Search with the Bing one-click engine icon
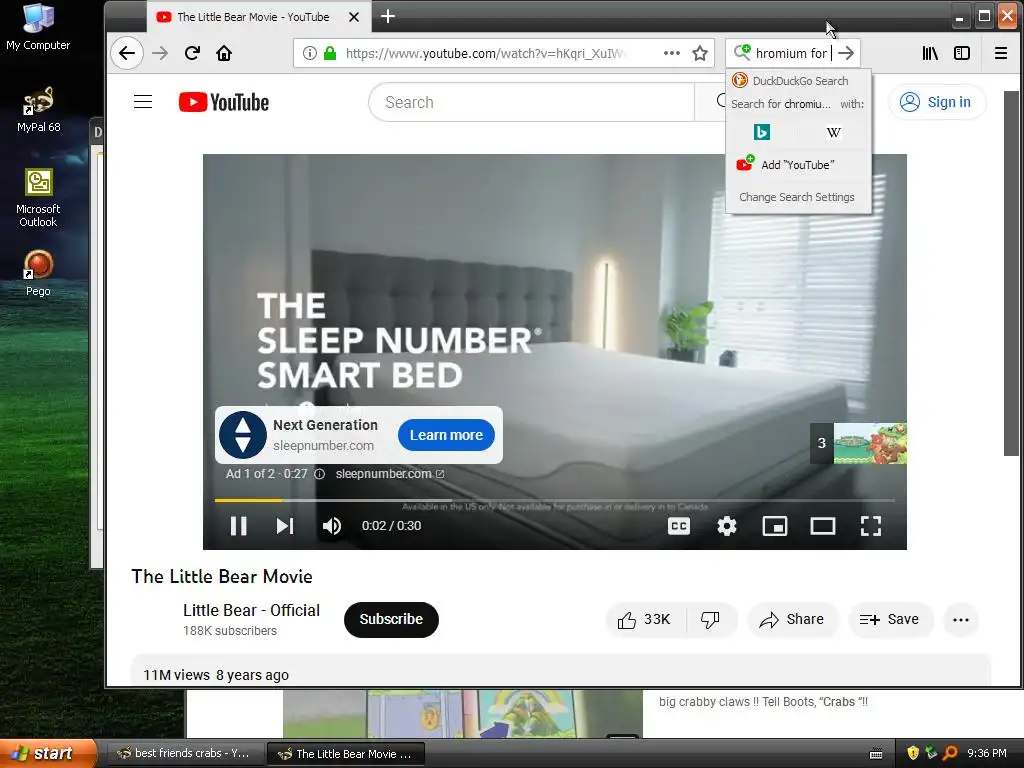Screen dimensions: 1024x768 click(761, 132)
